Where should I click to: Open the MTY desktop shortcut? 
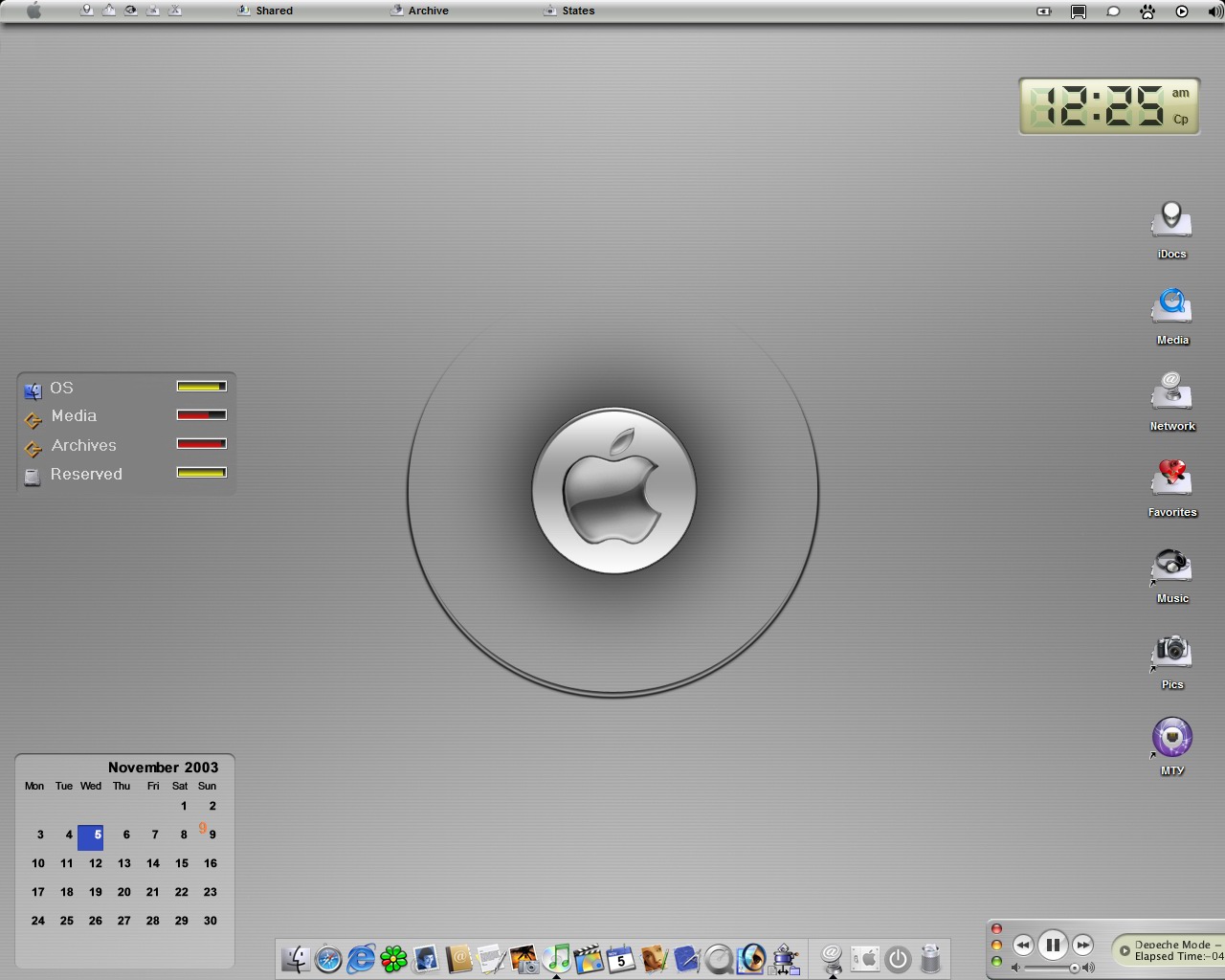tap(1171, 737)
